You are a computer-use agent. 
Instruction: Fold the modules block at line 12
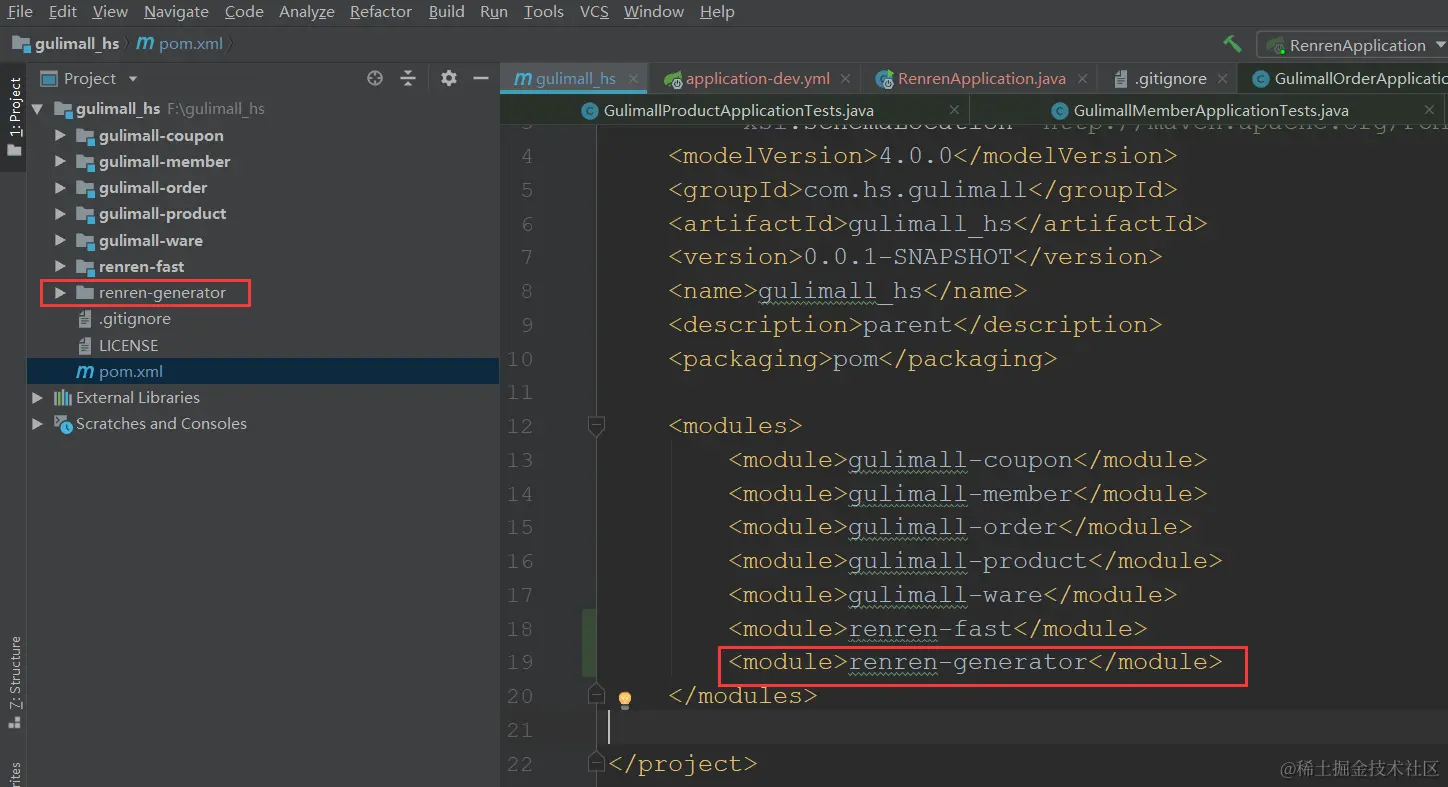point(596,426)
